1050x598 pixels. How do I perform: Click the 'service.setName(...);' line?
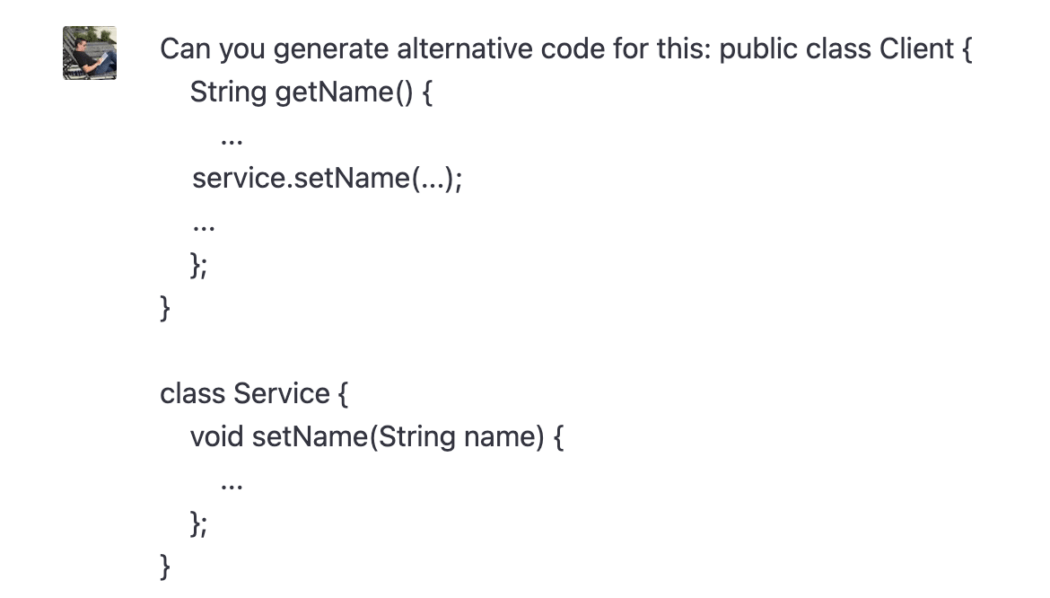(x=327, y=179)
